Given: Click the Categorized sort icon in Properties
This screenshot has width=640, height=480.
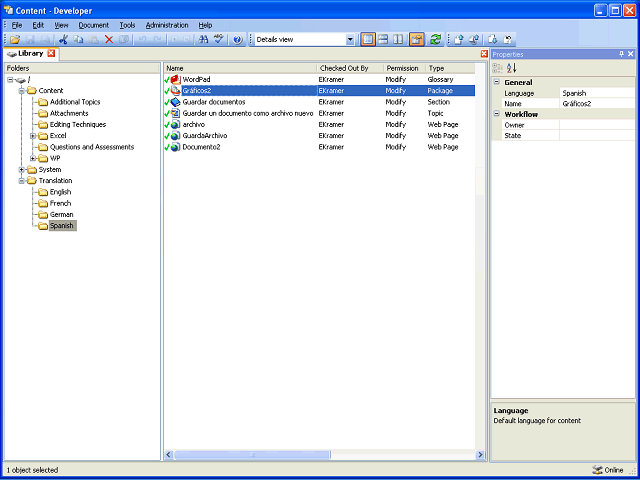Looking at the screenshot, I should [x=497, y=68].
